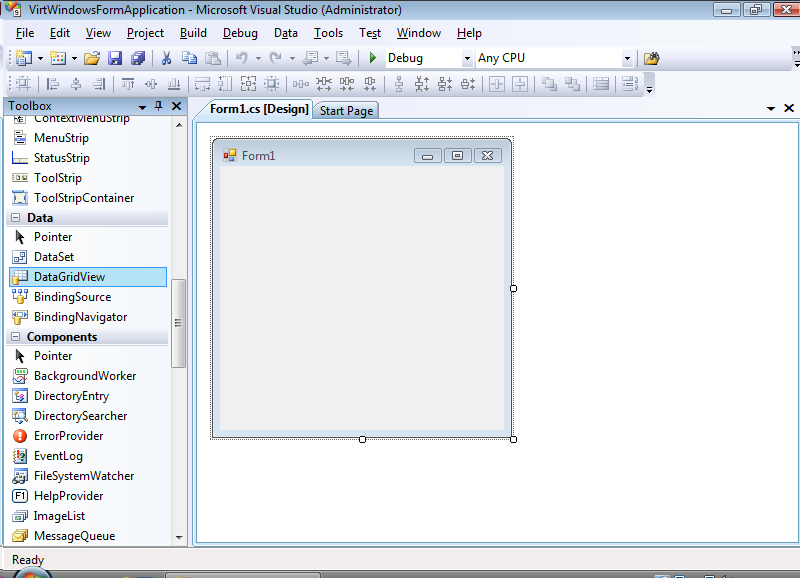The height and width of the screenshot is (578, 800).
Task: Select the BackgroundWorker component
Action: pos(84,376)
